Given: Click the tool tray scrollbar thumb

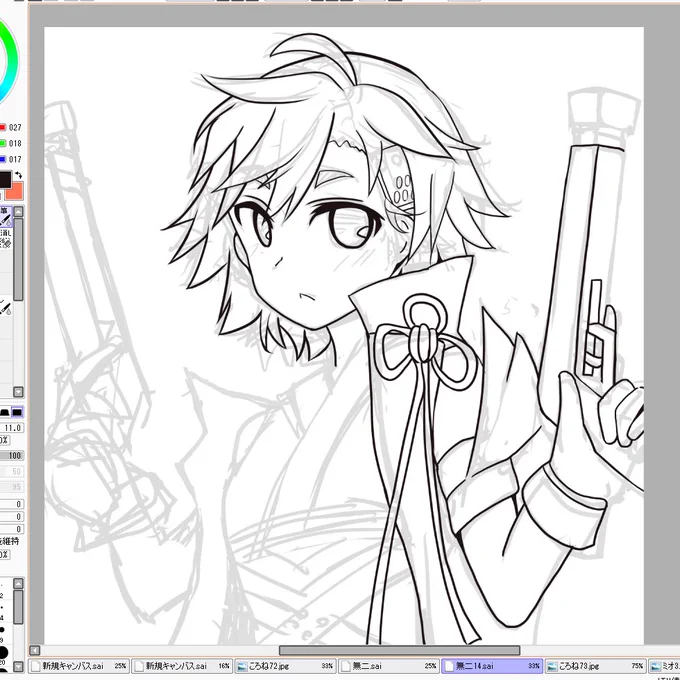Looking at the screenshot, I should click(x=18, y=259).
